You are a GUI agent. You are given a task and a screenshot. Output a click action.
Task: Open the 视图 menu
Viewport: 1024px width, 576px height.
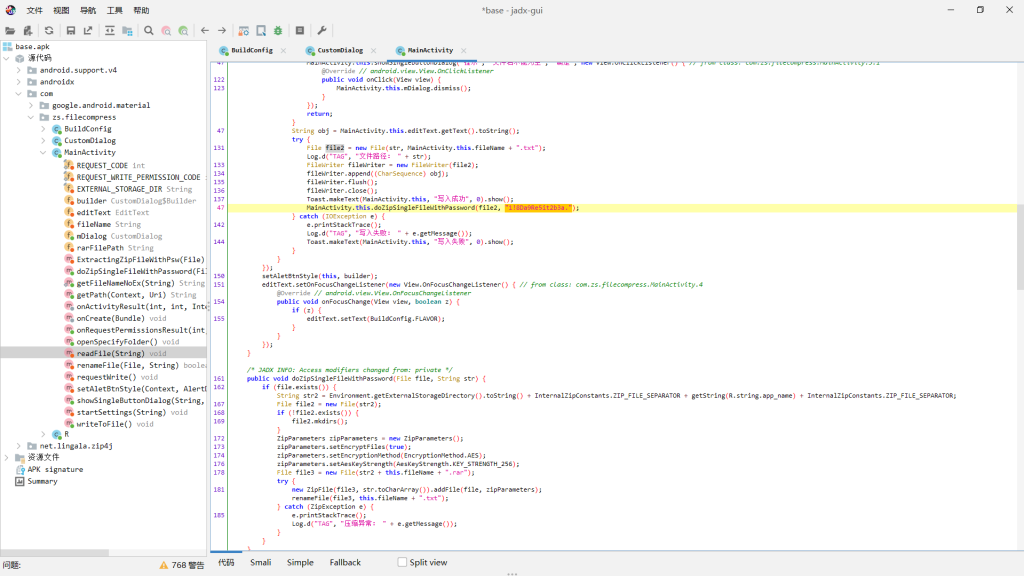[61, 10]
